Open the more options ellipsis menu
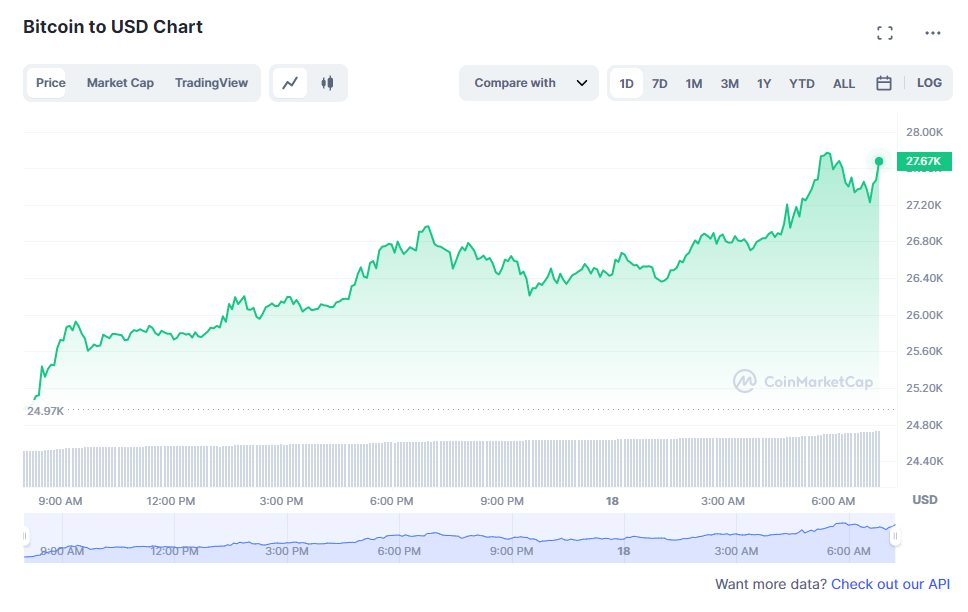This screenshot has height=612, width=968. pos(932,33)
